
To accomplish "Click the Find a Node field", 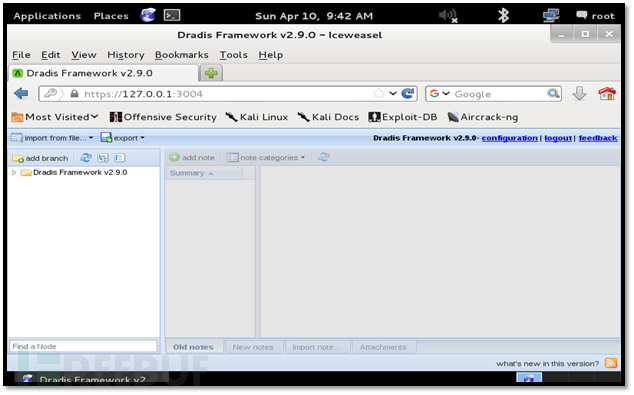I will (83, 346).
